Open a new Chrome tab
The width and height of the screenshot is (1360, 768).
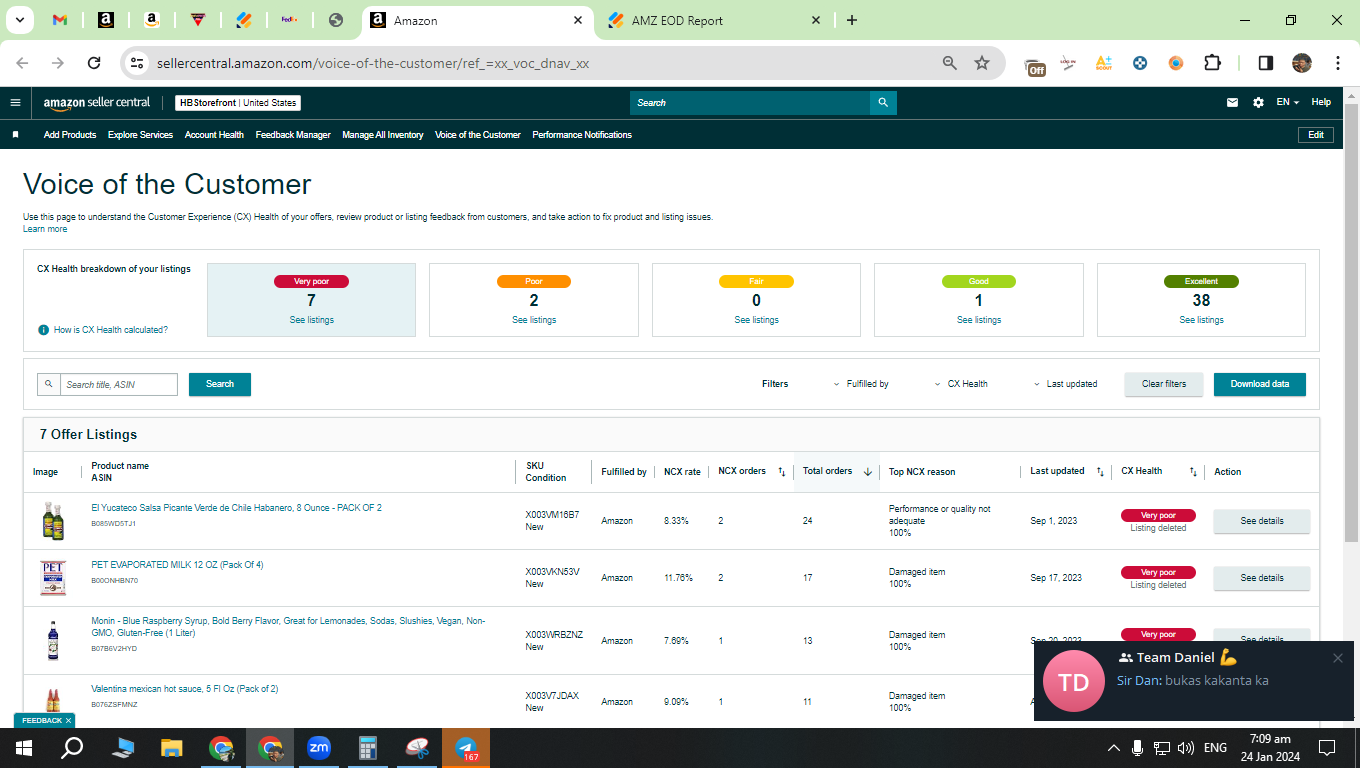point(852,20)
